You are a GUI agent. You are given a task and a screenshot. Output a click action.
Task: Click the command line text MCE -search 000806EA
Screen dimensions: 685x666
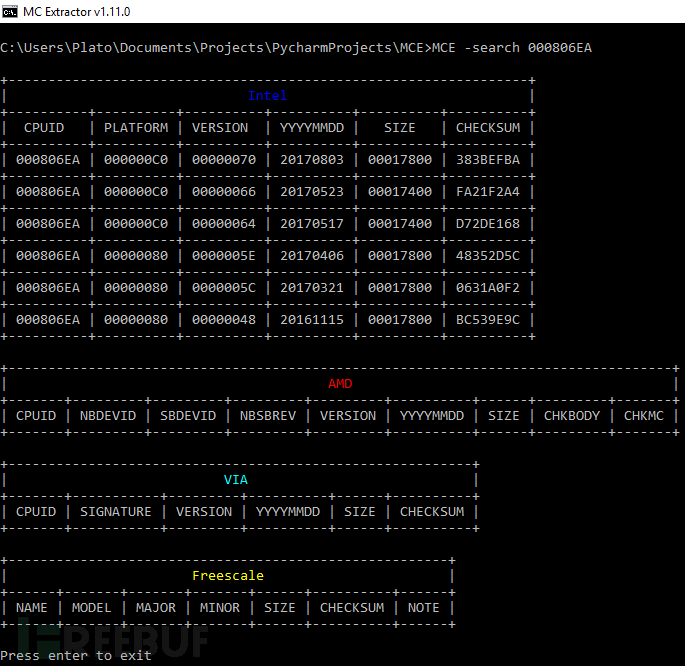tap(512, 48)
